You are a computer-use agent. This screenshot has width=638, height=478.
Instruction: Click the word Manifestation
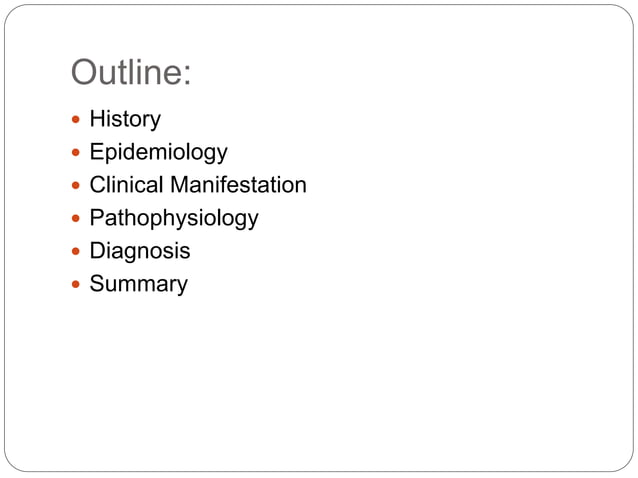coord(238,185)
